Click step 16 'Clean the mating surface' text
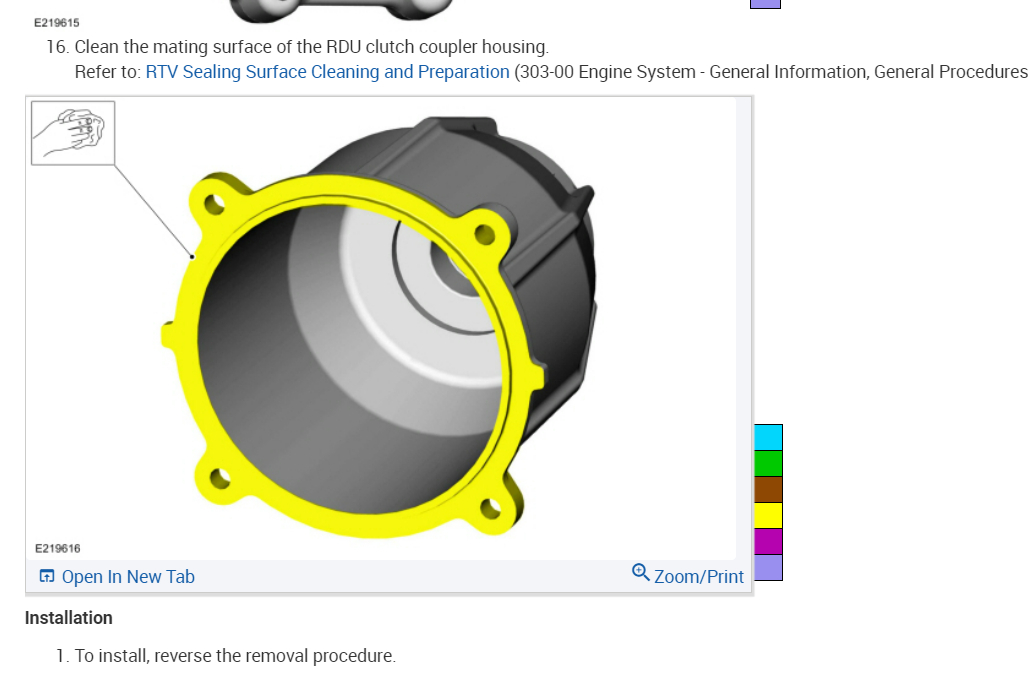 [311, 47]
